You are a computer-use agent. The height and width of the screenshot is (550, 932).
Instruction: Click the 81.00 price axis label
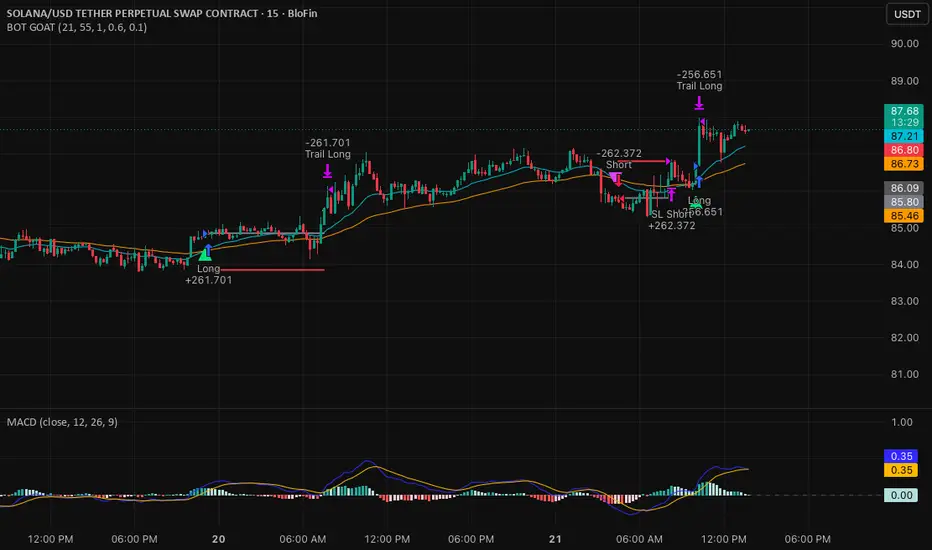point(905,375)
